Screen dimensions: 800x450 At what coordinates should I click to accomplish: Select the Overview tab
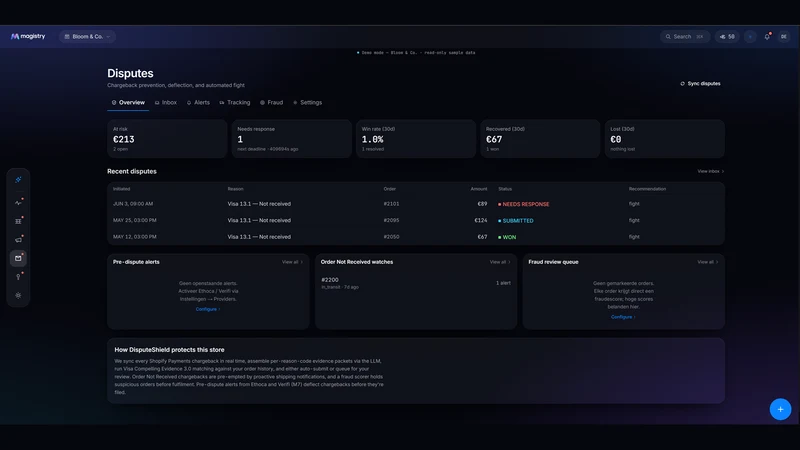[128, 103]
